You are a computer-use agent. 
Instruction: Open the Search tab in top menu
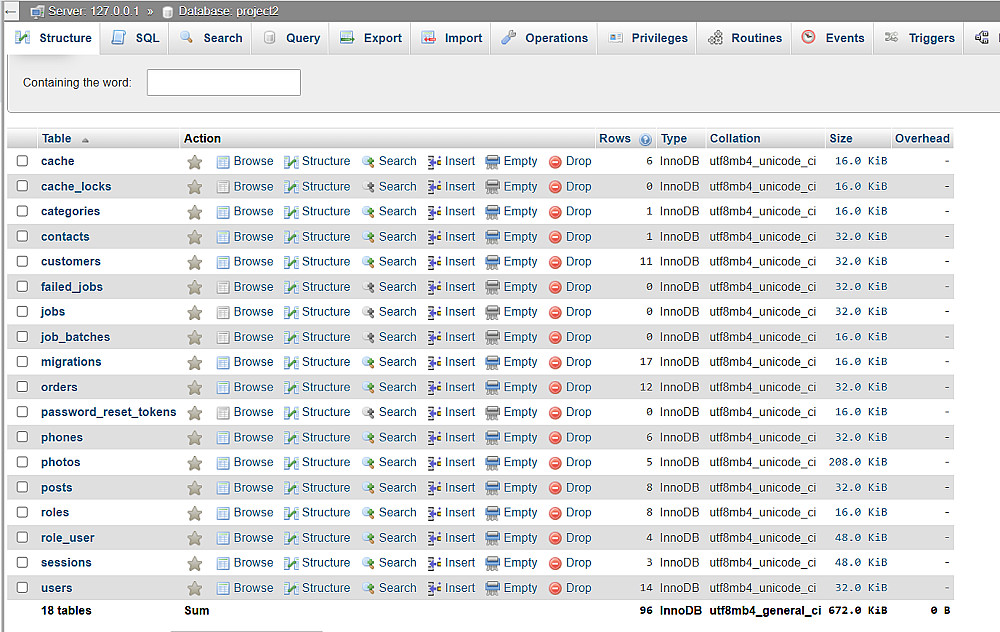211,38
